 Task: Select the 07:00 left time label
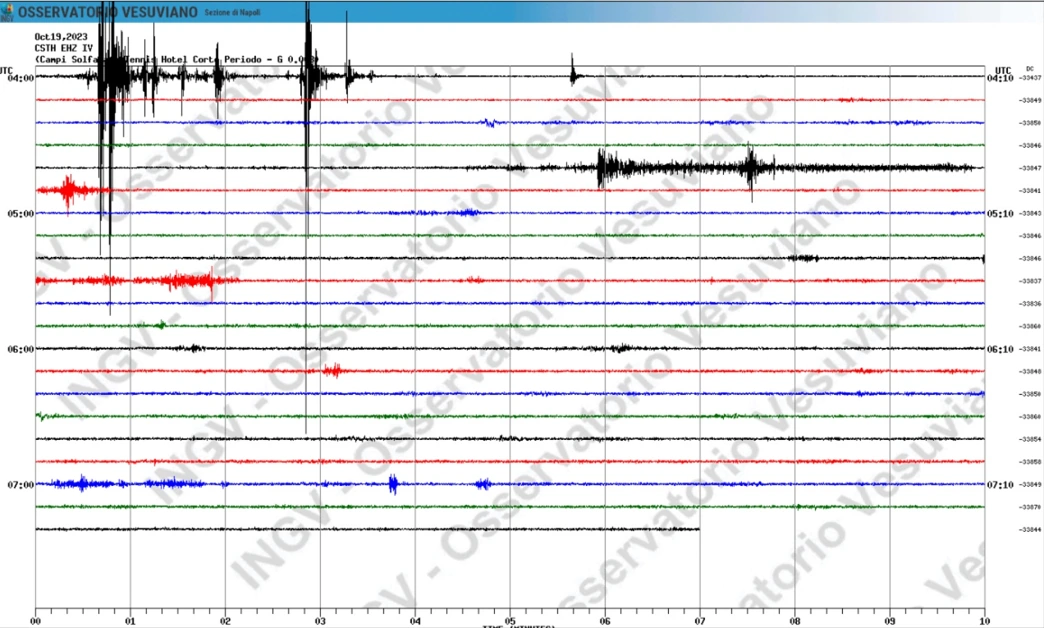tap(20, 485)
